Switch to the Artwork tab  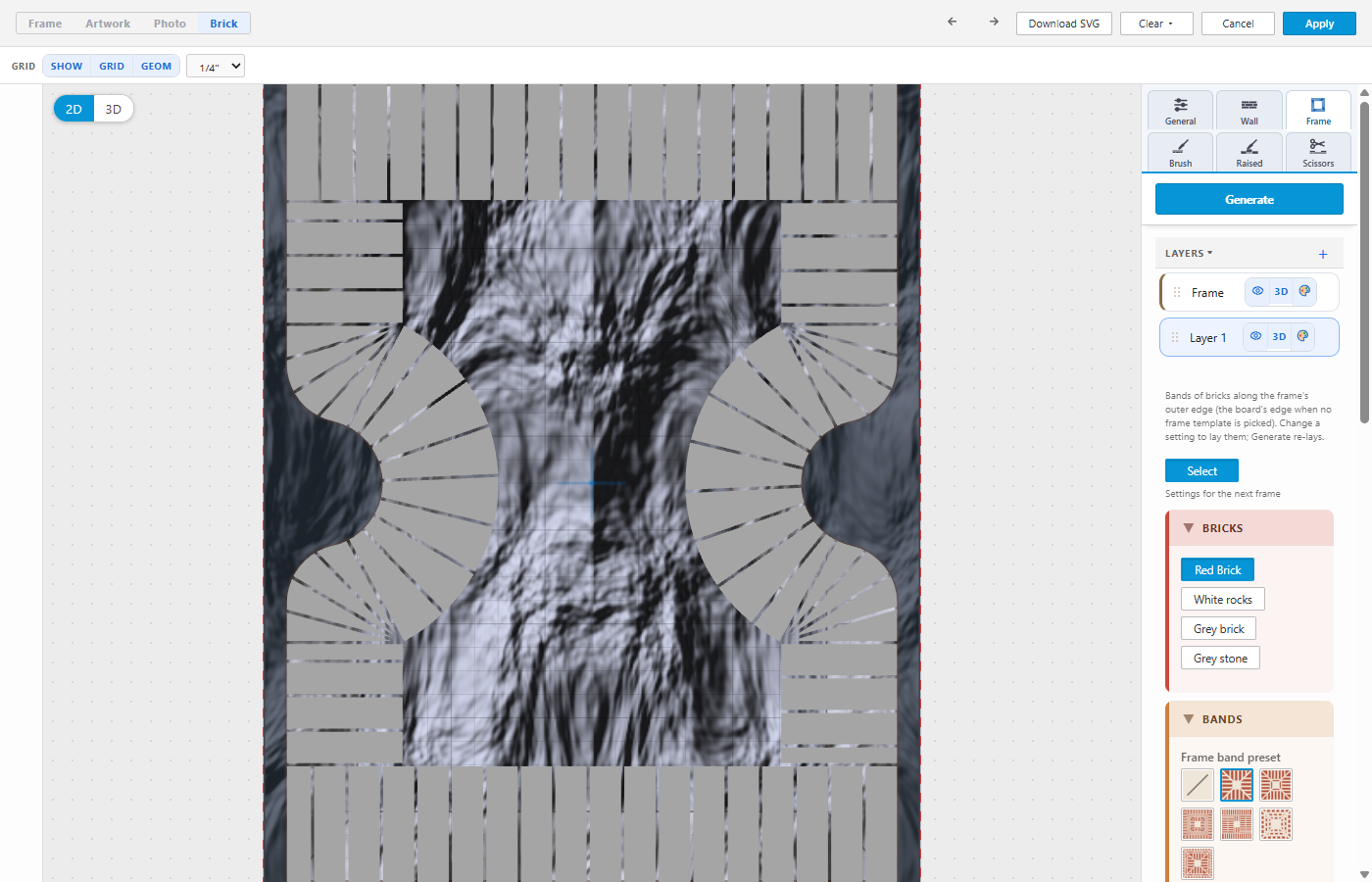(108, 24)
